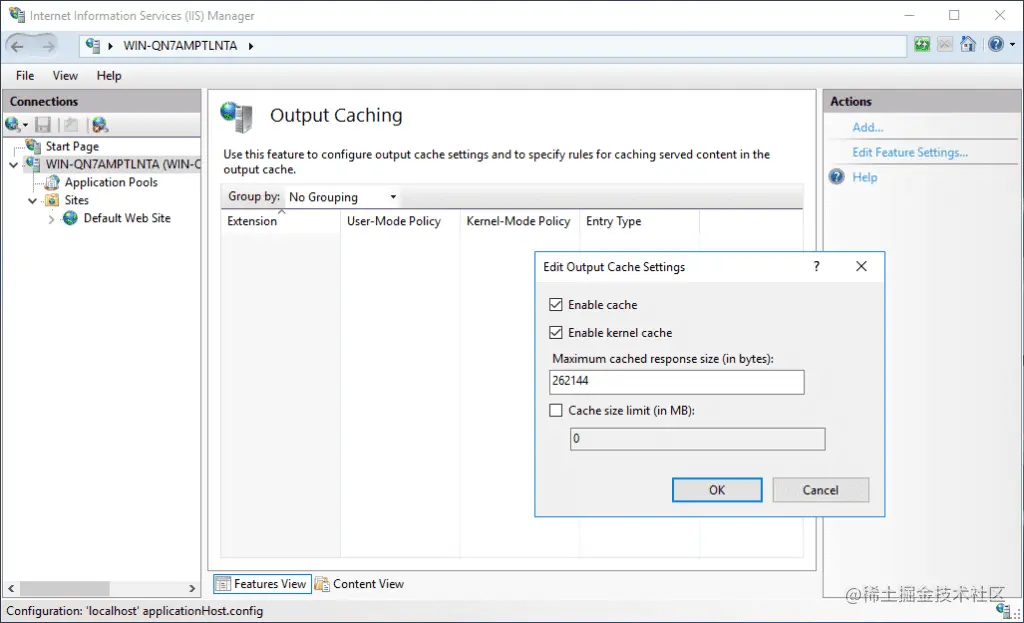Open the Group by No Grouping dropdown
This screenshot has width=1024, height=623.
coord(343,197)
